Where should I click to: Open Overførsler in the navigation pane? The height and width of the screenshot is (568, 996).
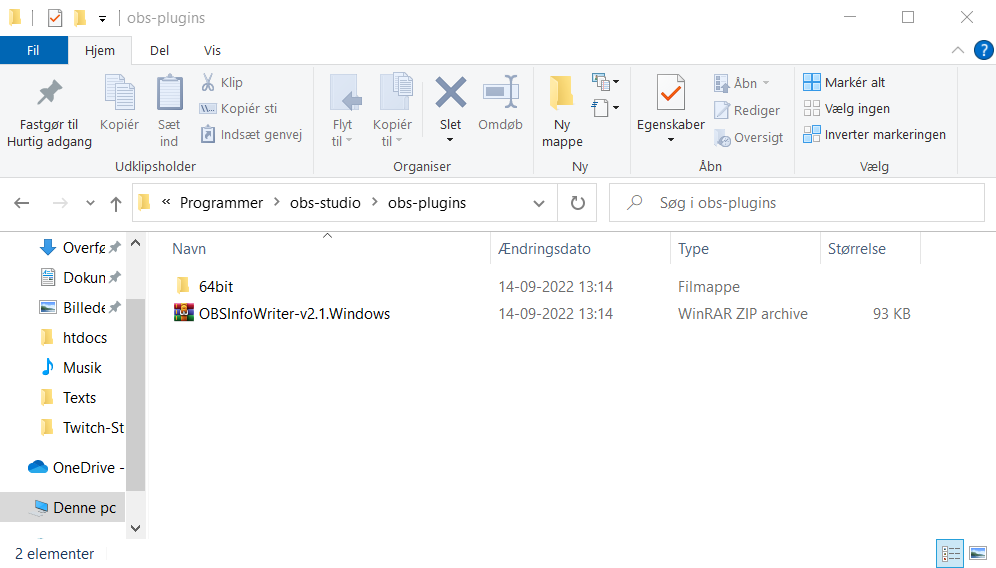(x=80, y=248)
